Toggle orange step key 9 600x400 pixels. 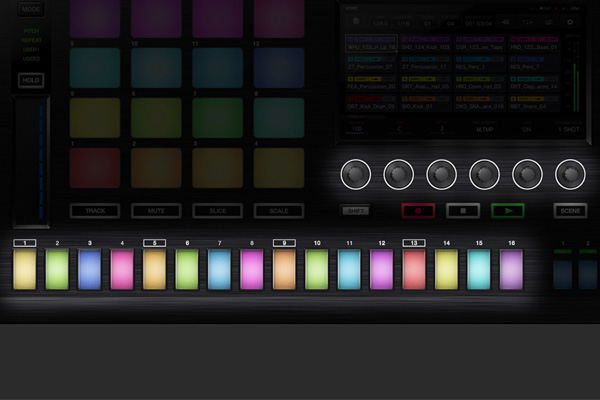(x=284, y=269)
